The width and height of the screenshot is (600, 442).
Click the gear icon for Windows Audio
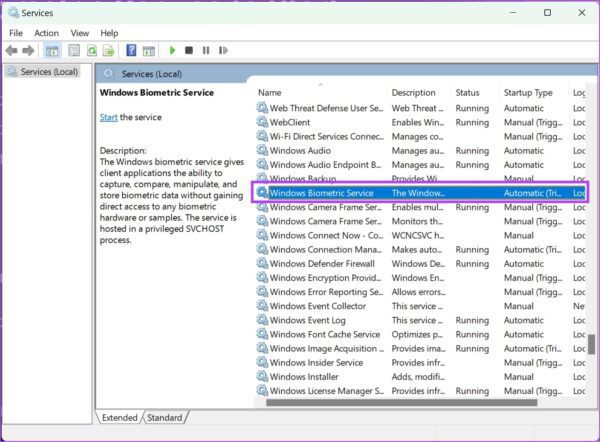coord(262,150)
